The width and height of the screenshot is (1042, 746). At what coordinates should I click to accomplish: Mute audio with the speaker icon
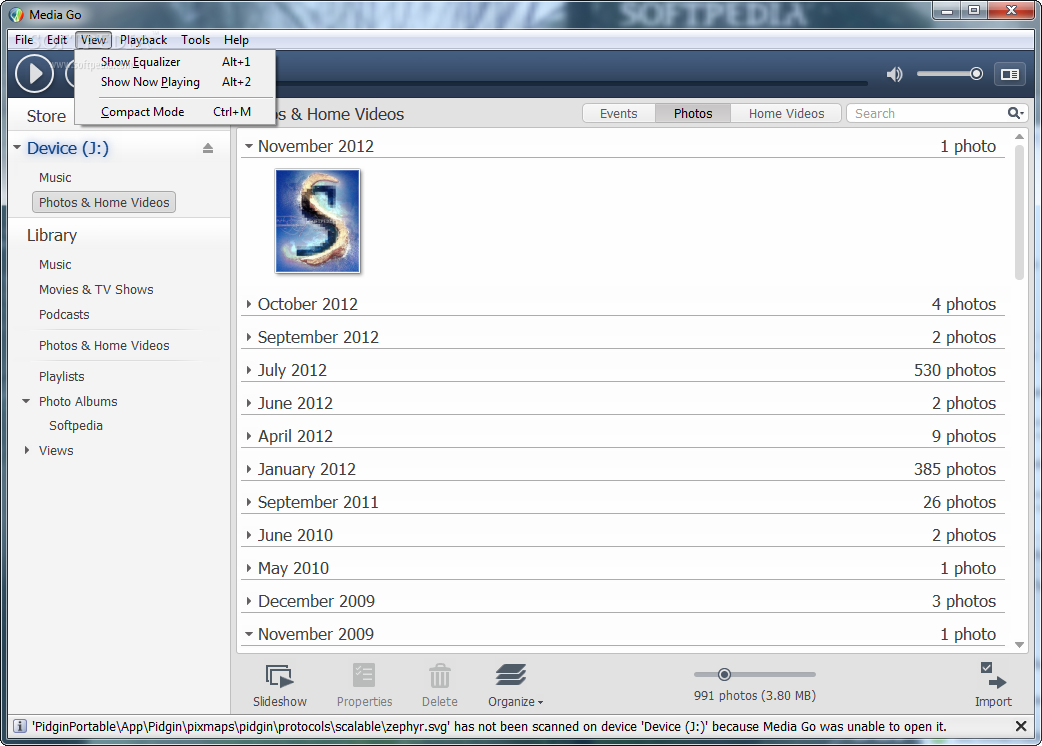(894, 74)
